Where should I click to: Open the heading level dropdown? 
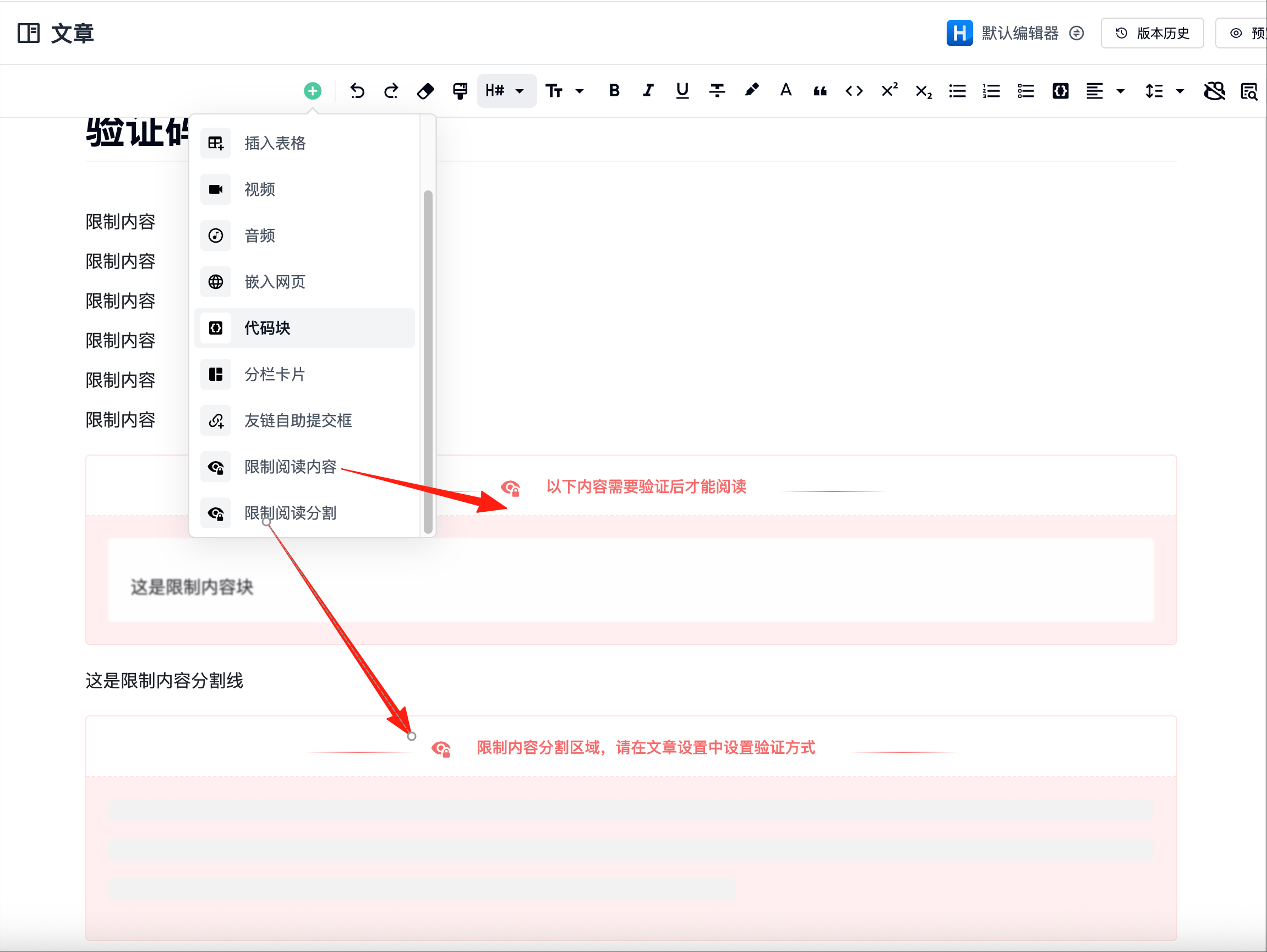coord(506,90)
